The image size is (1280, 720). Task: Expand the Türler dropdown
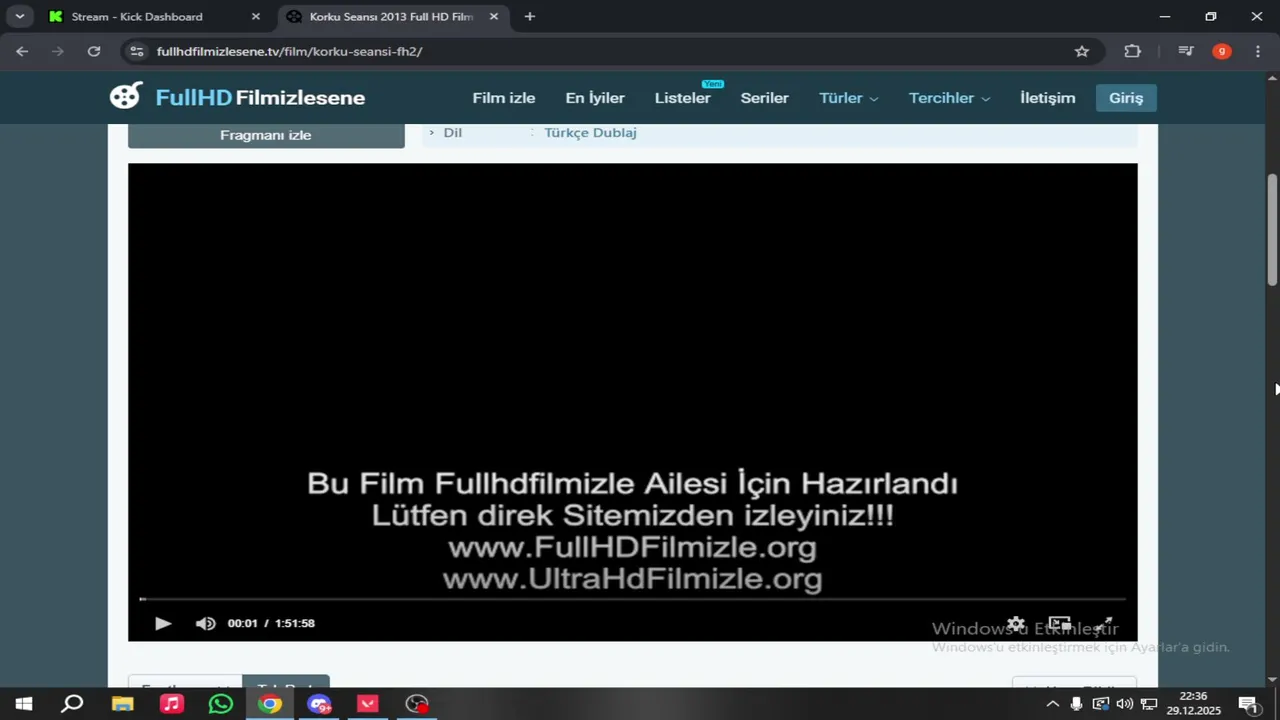[x=849, y=98]
